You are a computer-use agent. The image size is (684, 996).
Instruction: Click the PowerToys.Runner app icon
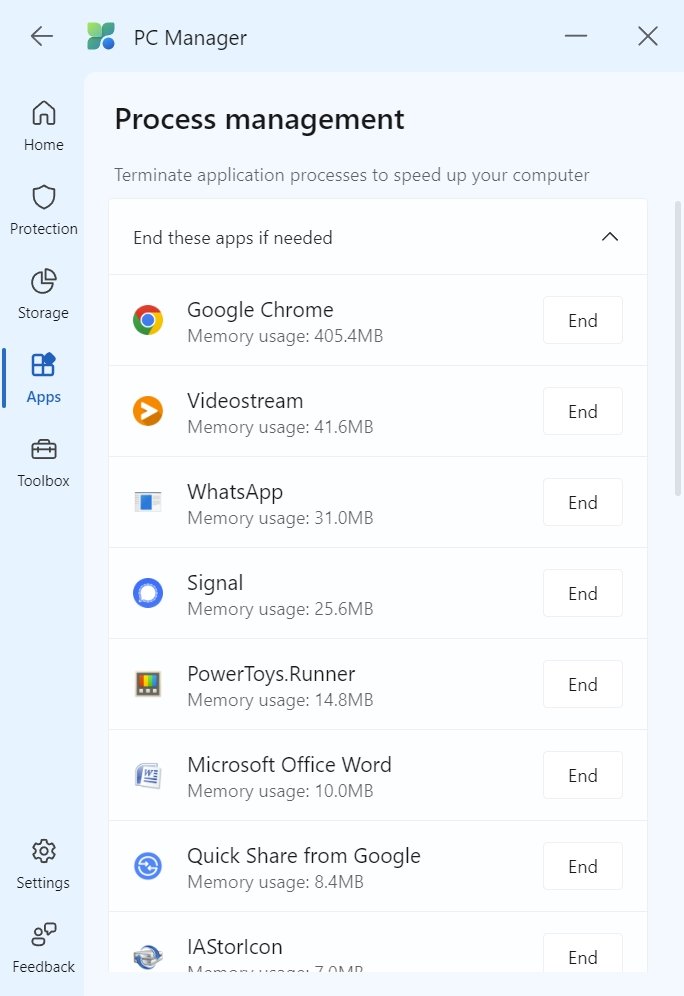pos(148,685)
